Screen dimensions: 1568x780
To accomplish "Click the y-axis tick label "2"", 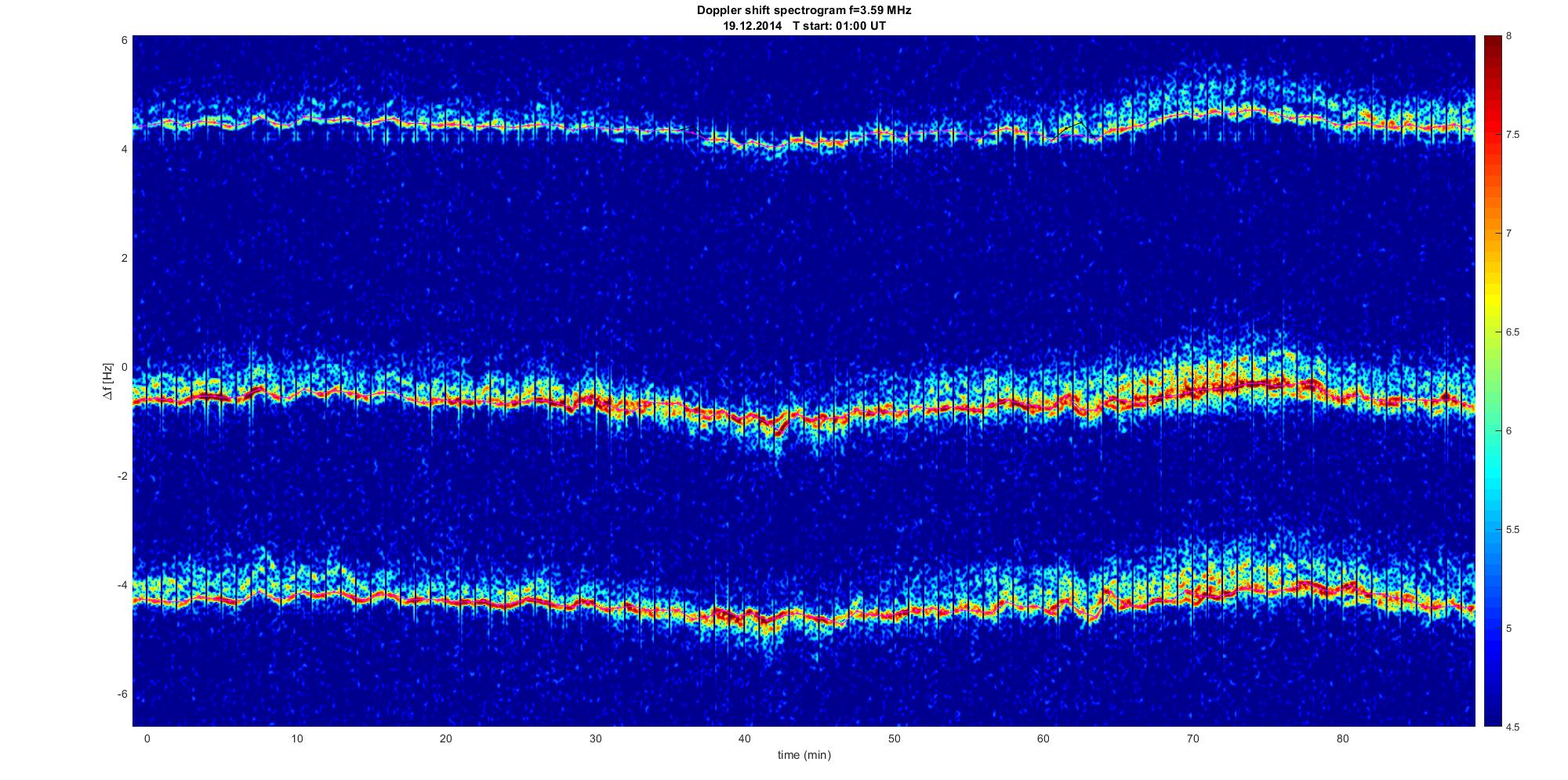I will pos(124,258).
